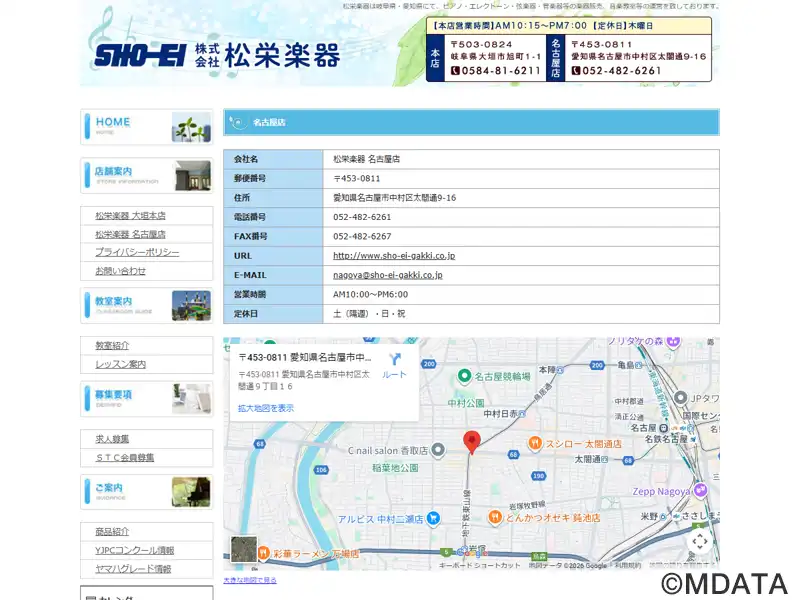Click アルビス 中村二瀬店 shopping marker
The width and height of the screenshot is (800, 600).
coord(433,518)
